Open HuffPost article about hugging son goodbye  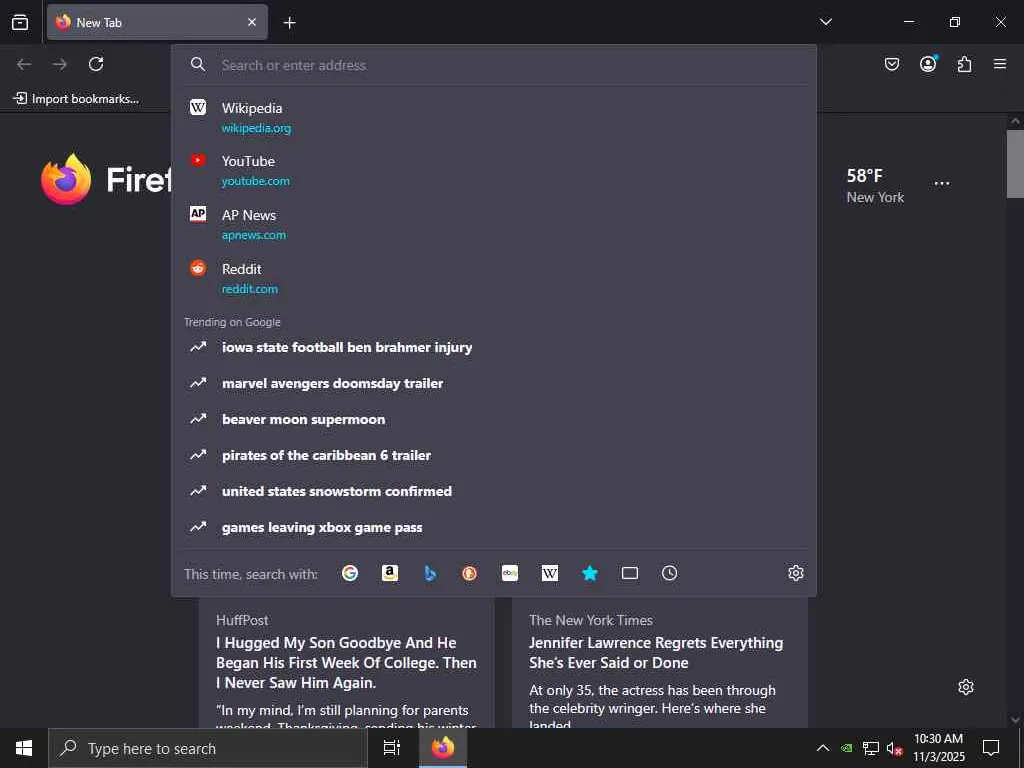pos(346,662)
